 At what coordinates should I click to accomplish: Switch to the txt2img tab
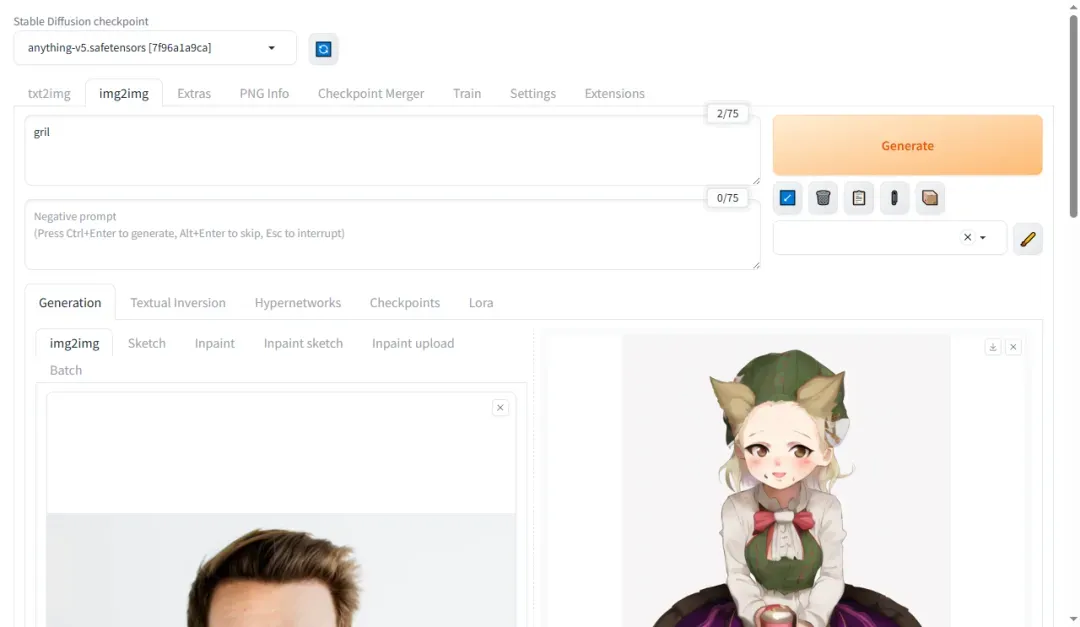[x=49, y=93]
